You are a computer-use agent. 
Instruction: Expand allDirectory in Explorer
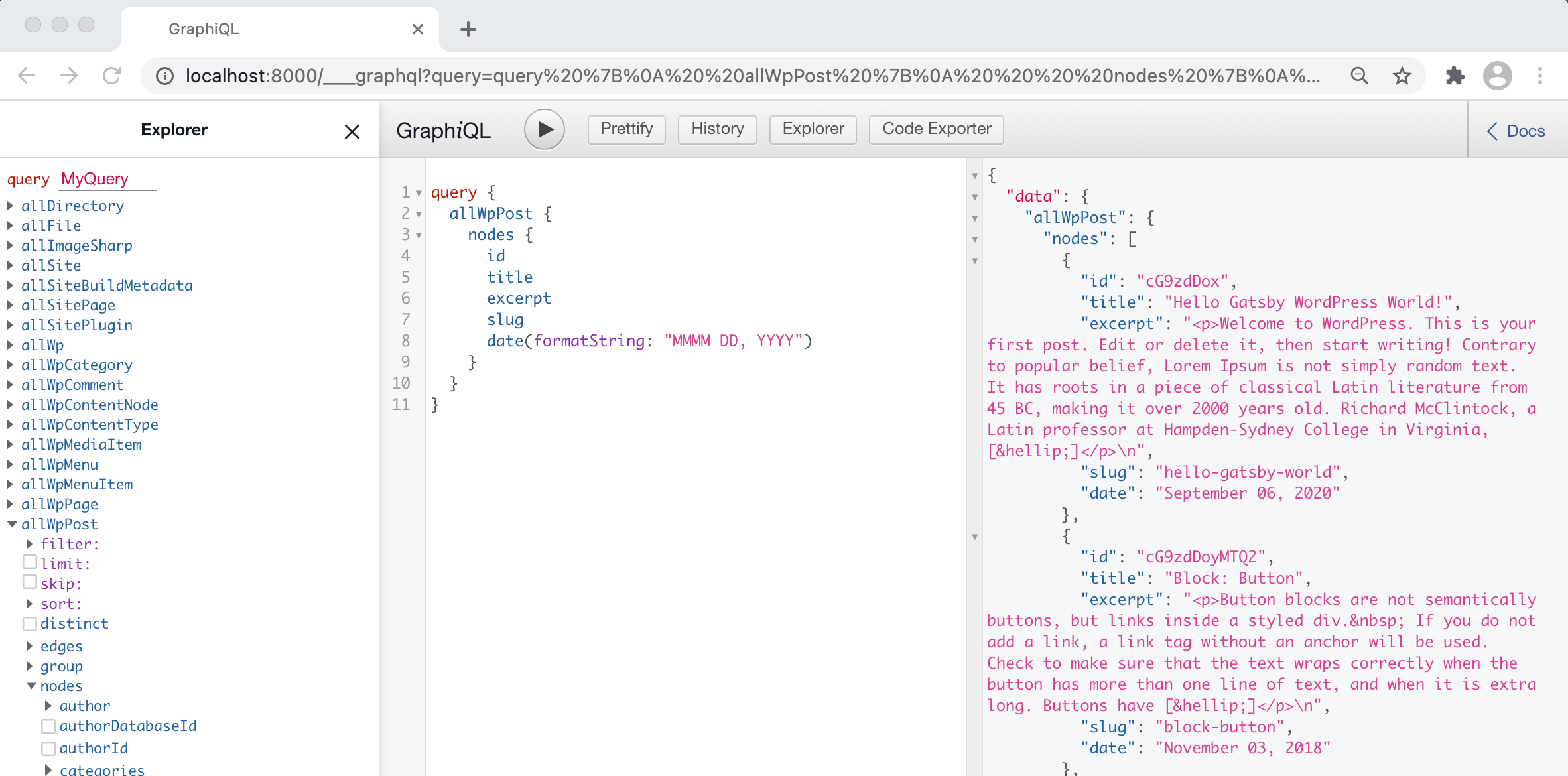11,206
